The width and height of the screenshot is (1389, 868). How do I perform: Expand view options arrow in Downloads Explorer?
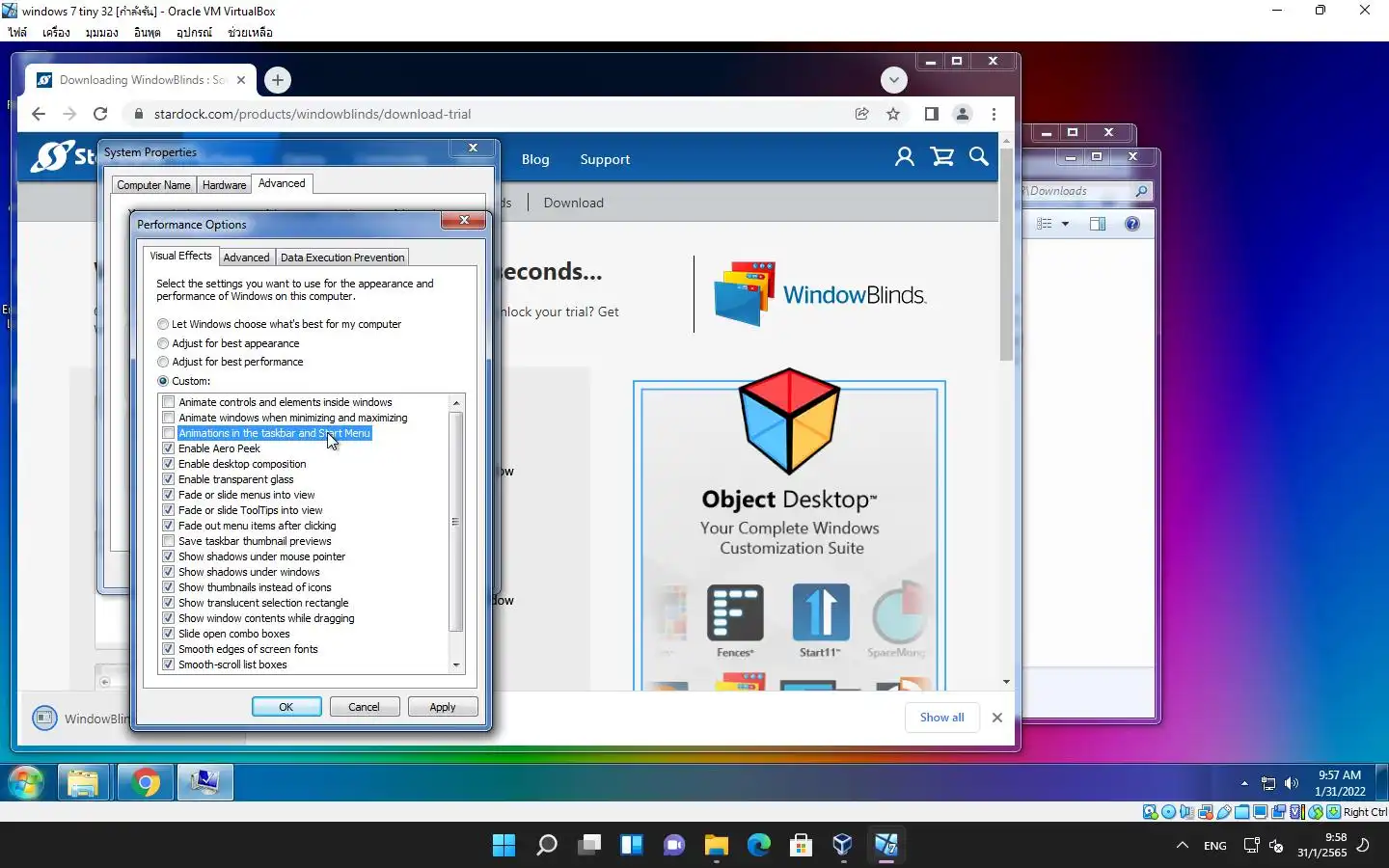pos(1065,224)
